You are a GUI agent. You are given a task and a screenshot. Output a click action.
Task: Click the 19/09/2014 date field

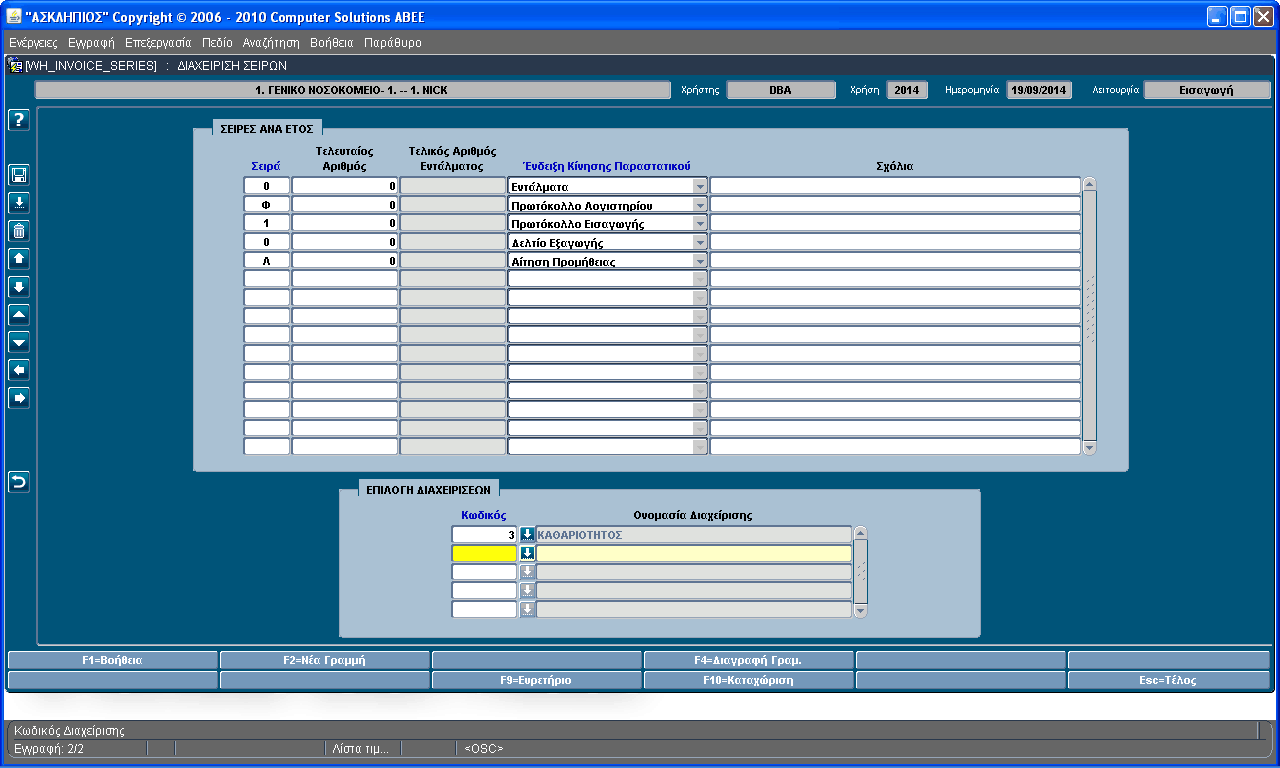pos(1039,90)
